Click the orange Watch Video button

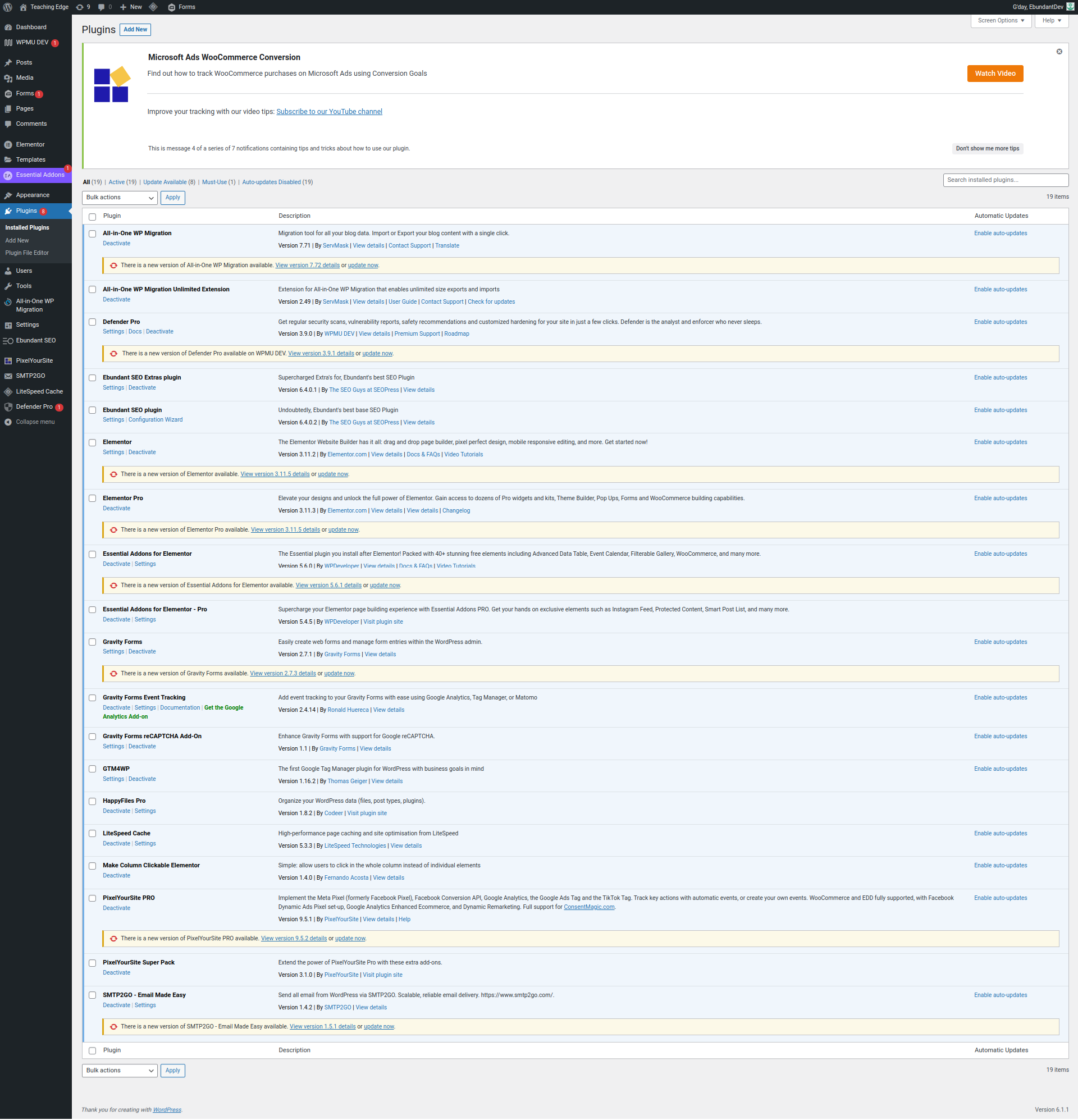[994, 74]
